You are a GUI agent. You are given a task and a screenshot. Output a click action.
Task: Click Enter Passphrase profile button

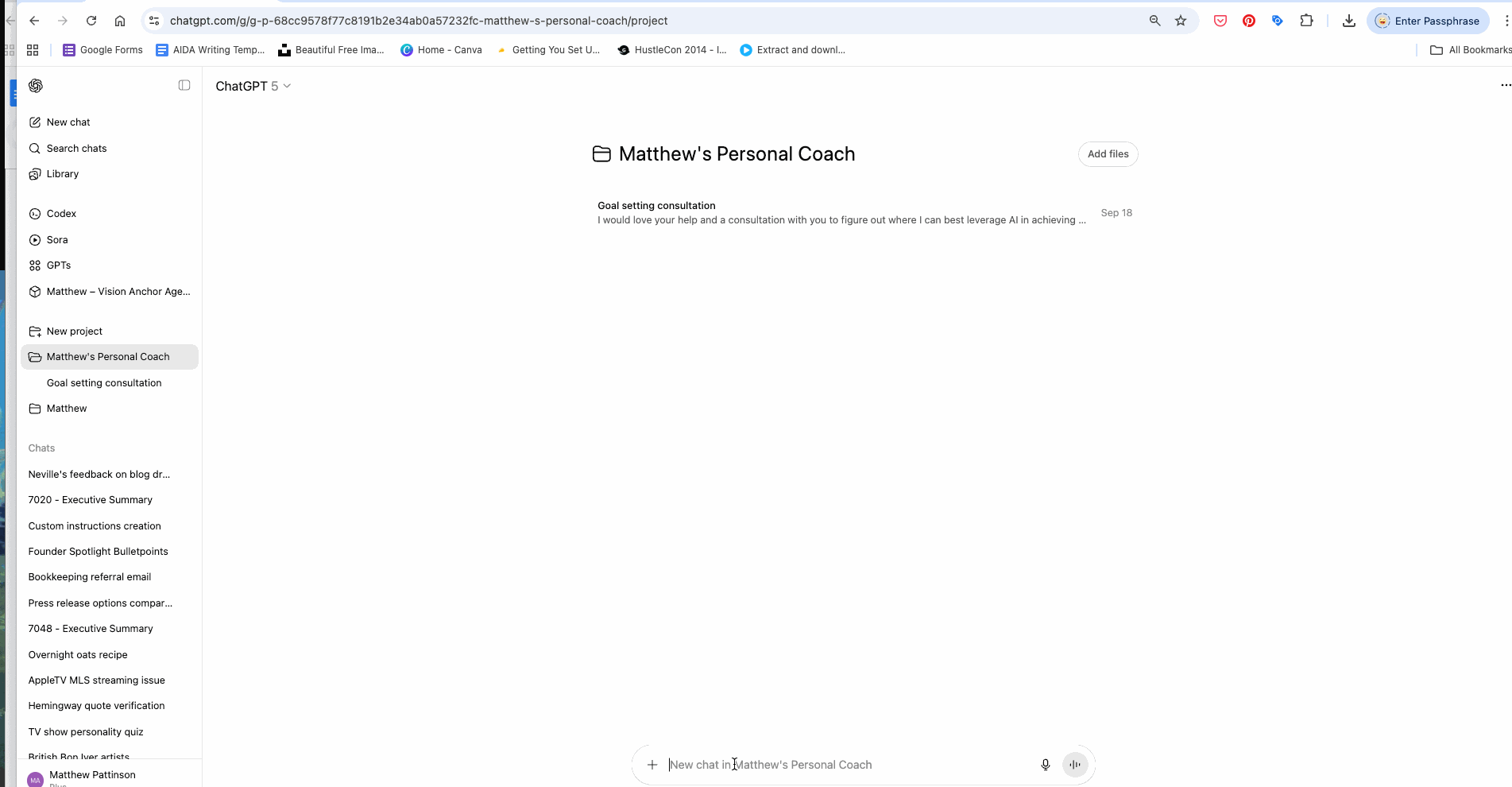click(1428, 21)
